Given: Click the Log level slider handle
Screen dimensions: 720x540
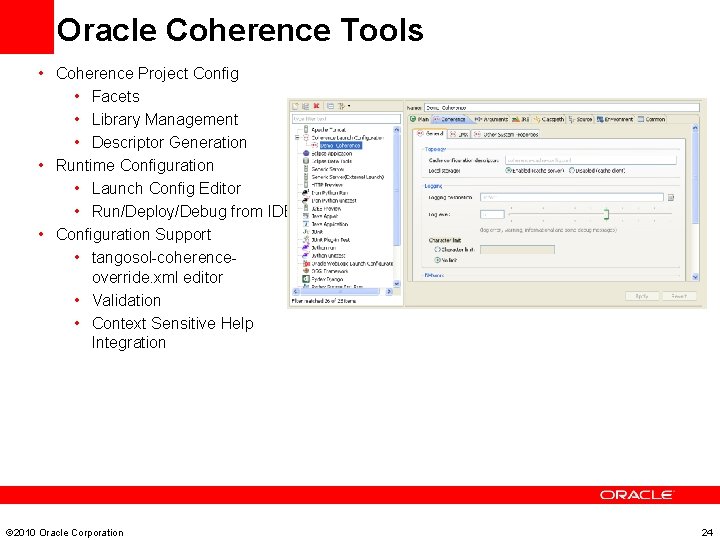Looking at the screenshot, I should pos(607,214).
